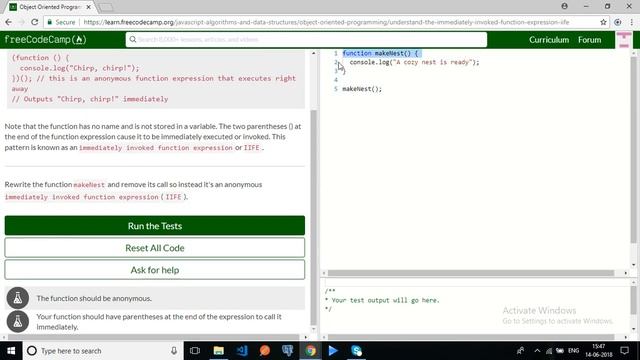The height and width of the screenshot is (360, 640).
Task: Click flask icon for parentheses test
Action: 18,321
